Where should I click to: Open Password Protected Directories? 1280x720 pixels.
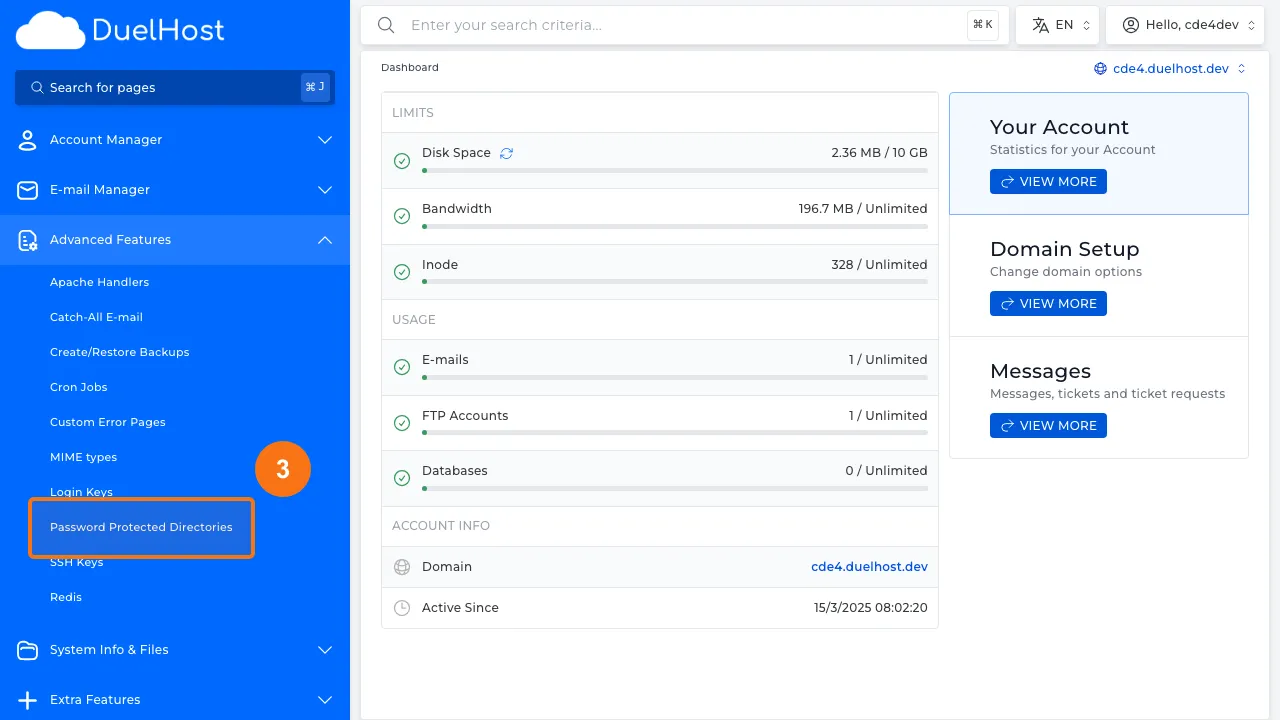(141, 527)
